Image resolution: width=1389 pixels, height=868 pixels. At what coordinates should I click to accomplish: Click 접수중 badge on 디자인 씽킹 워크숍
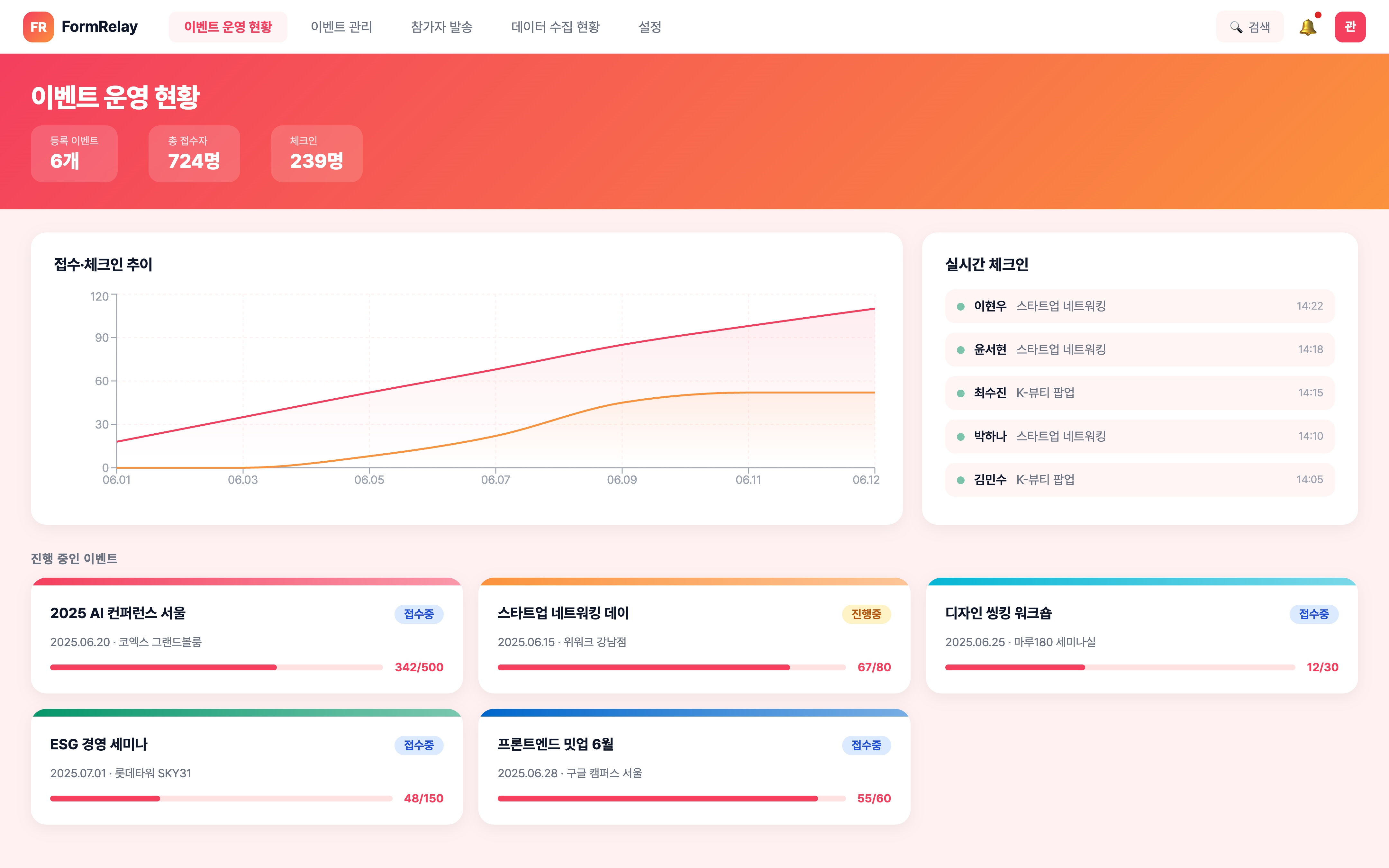click(1313, 614)
